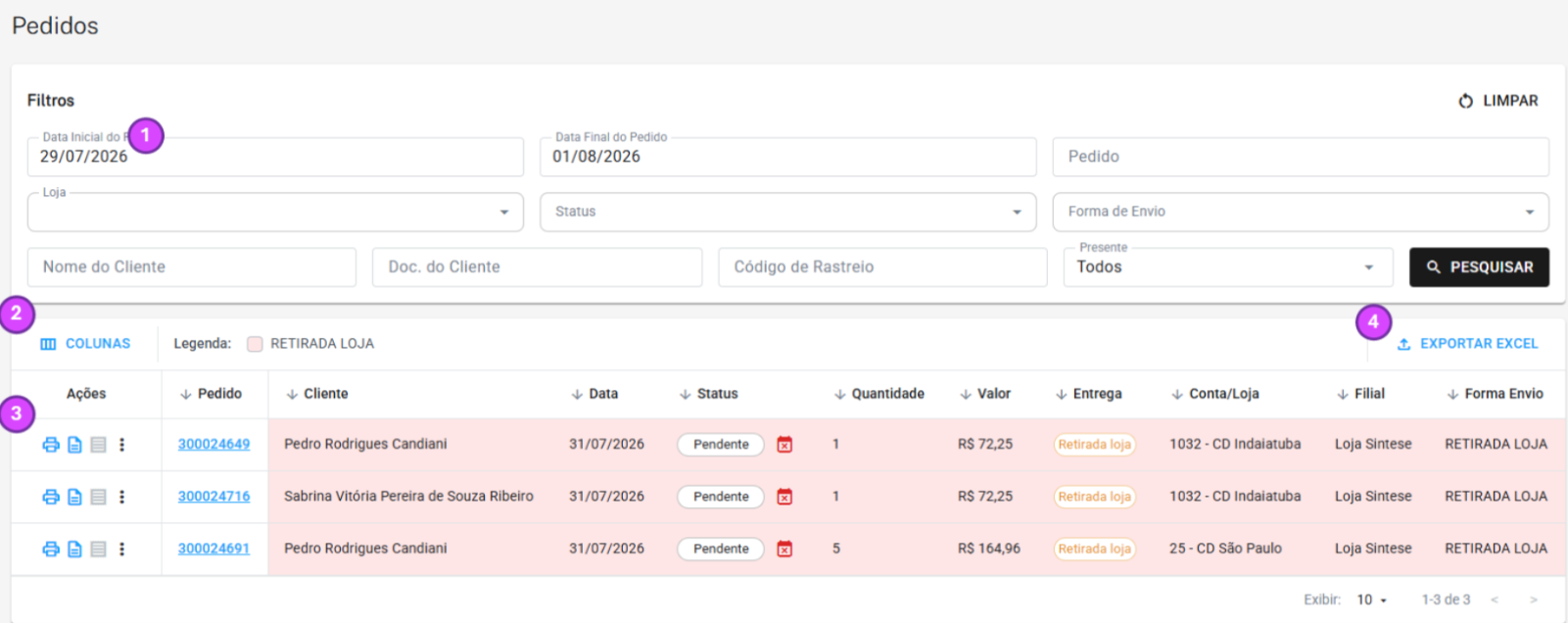Sort table by Entrega column

pos(1088,394)
